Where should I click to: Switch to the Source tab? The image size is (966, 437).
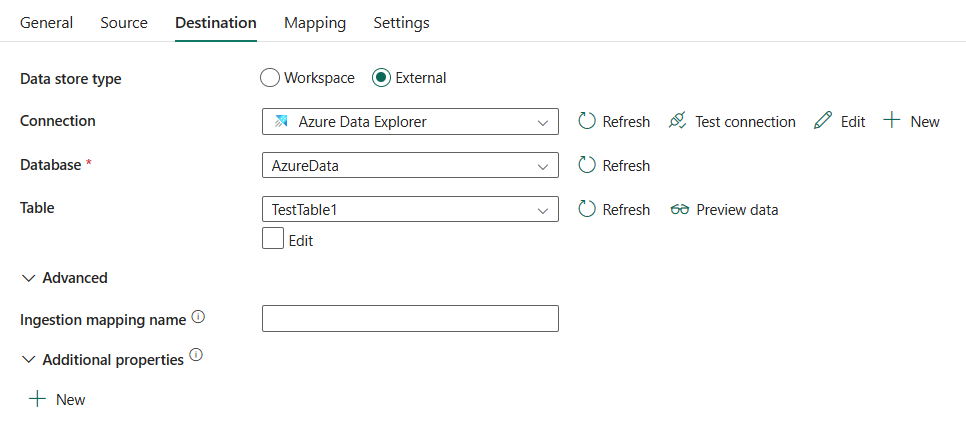click(x=124, y=23)
